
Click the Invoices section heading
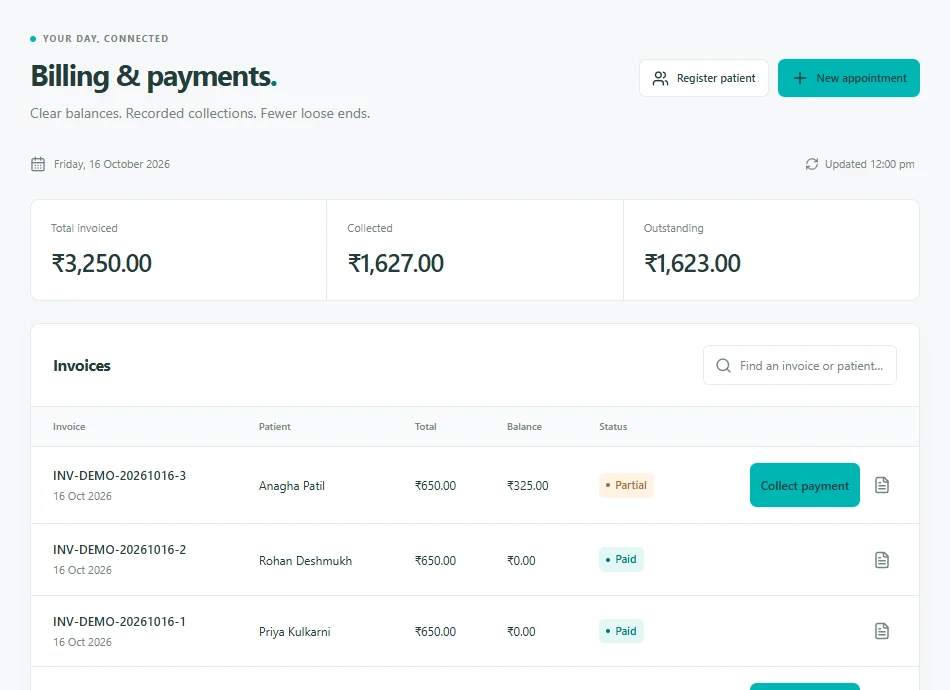(82, 366)
